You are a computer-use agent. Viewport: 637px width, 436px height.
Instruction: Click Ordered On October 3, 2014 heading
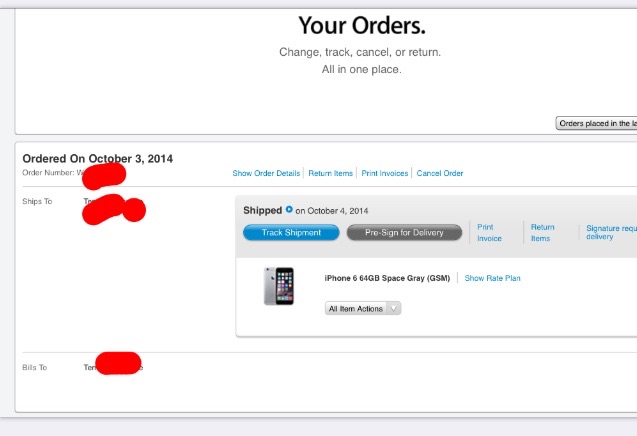pos(98,158)
